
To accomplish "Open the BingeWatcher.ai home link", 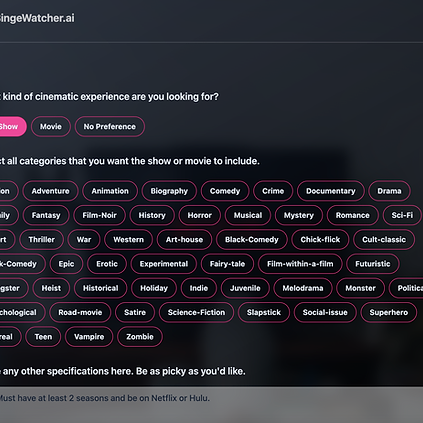I will [37, 18].
